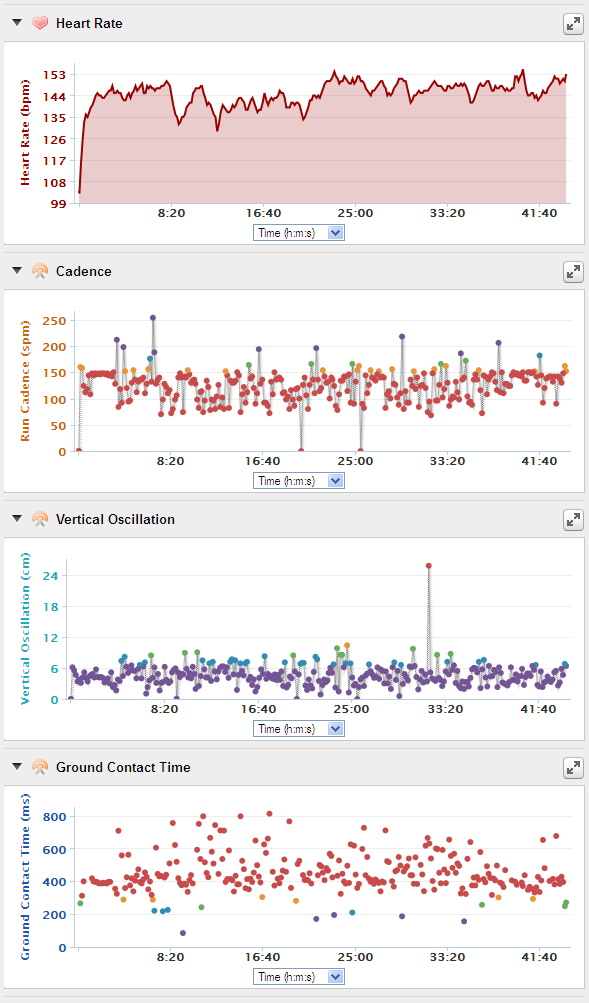Click the Vertical Oscillation (cm) axis label
Image resolution: width=589 pixels, height=1003 pixels.
pyautogui.click(x=26, y=629)
